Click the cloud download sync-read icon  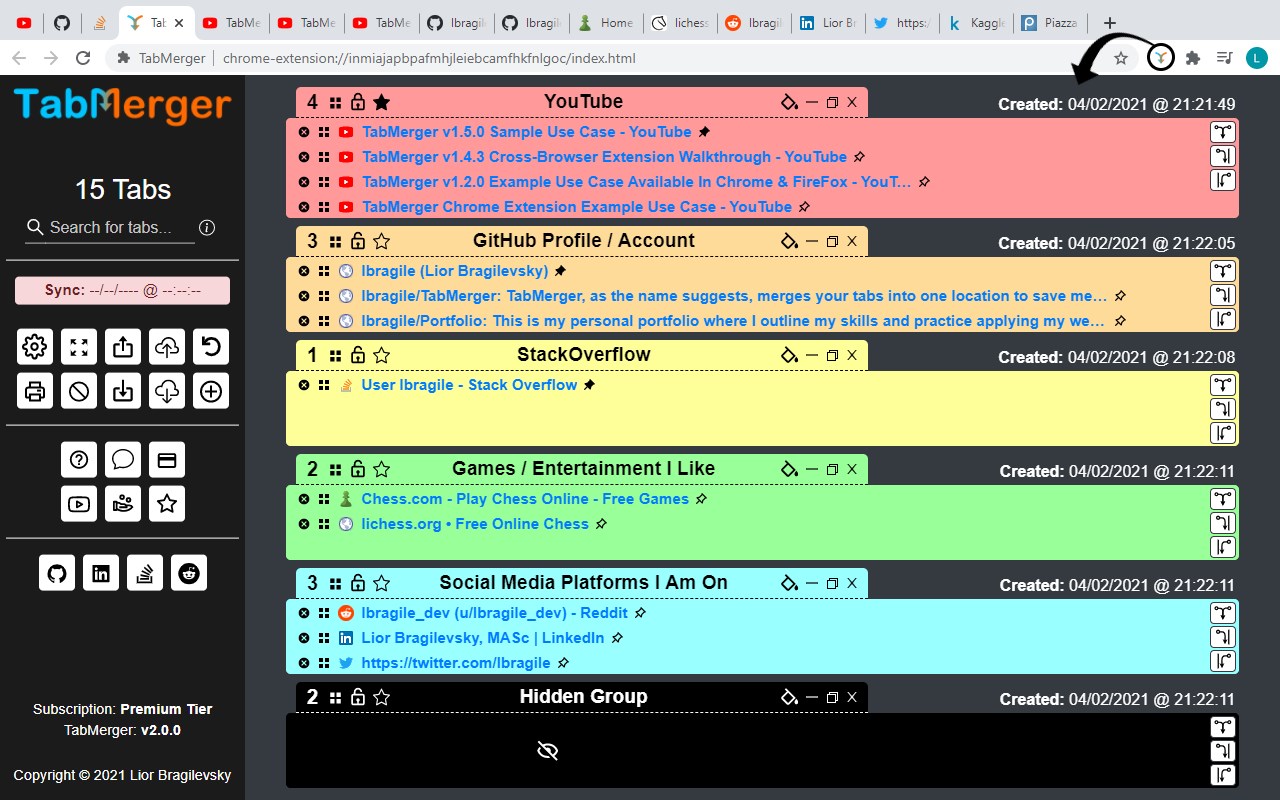point(167,391)
